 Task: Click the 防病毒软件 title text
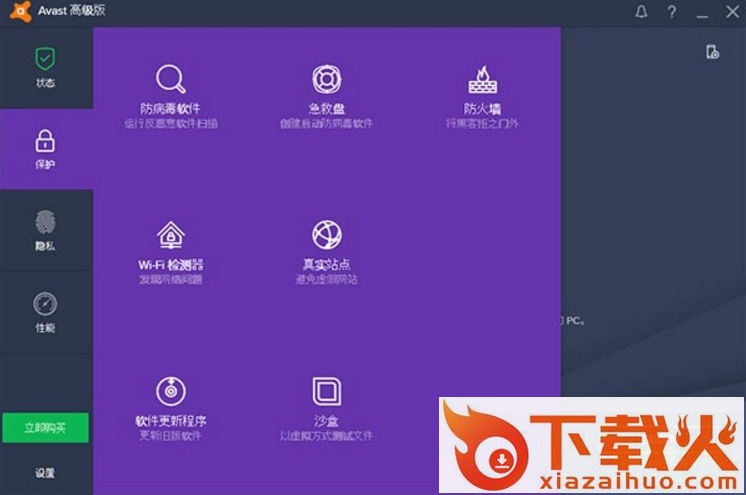click(170, 109)
